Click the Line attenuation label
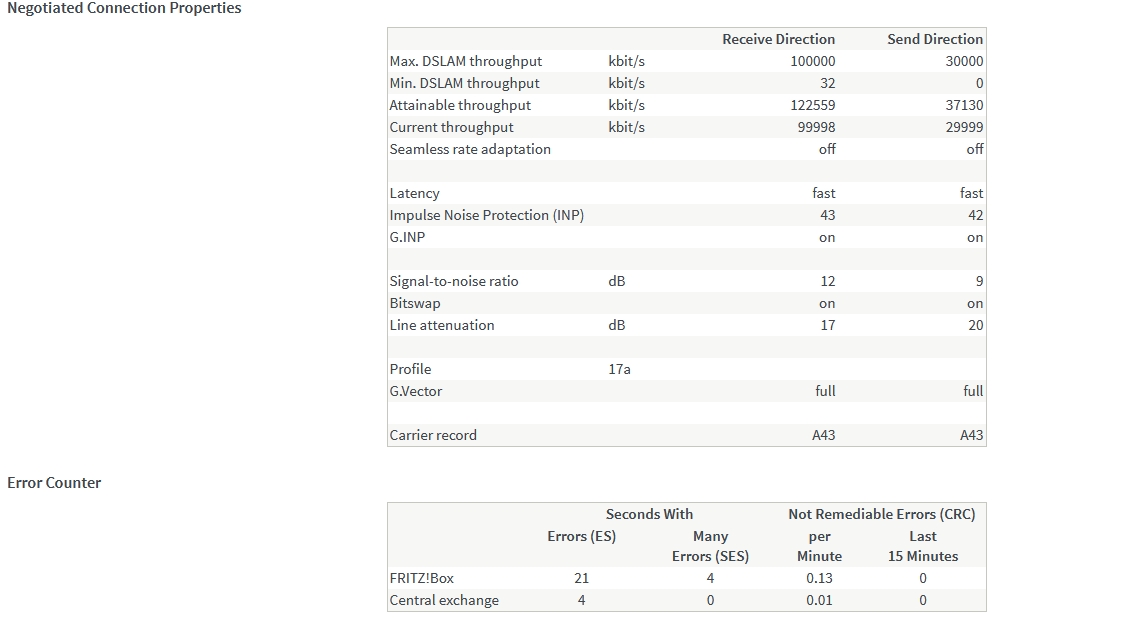The image size is (1146, 620). (442, 325)
